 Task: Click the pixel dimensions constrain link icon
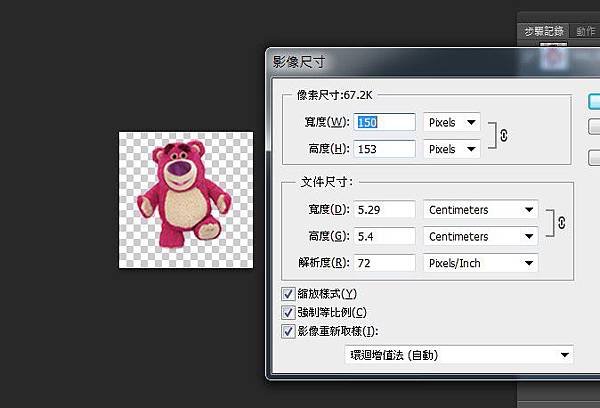504,135
